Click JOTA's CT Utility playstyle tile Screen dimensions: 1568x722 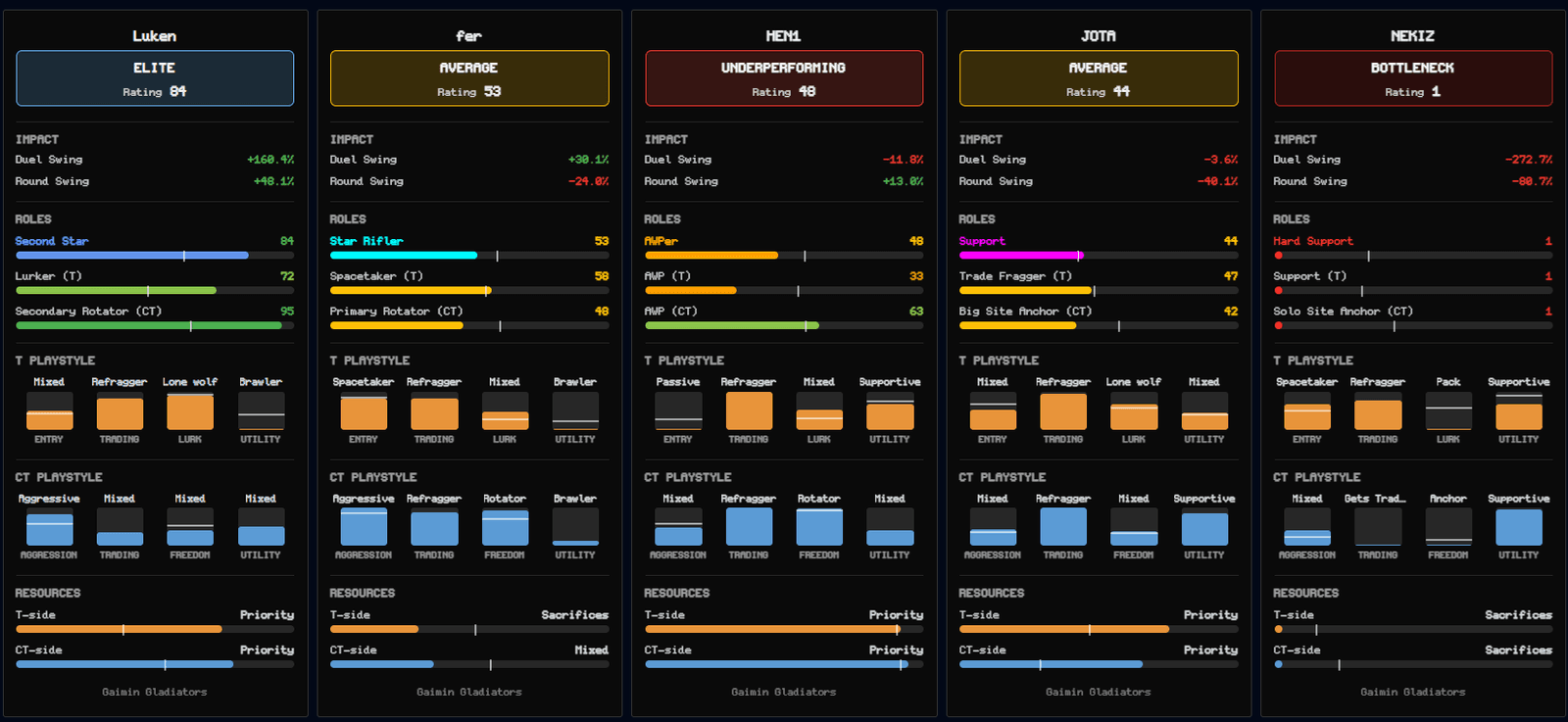pos(1204,527)
